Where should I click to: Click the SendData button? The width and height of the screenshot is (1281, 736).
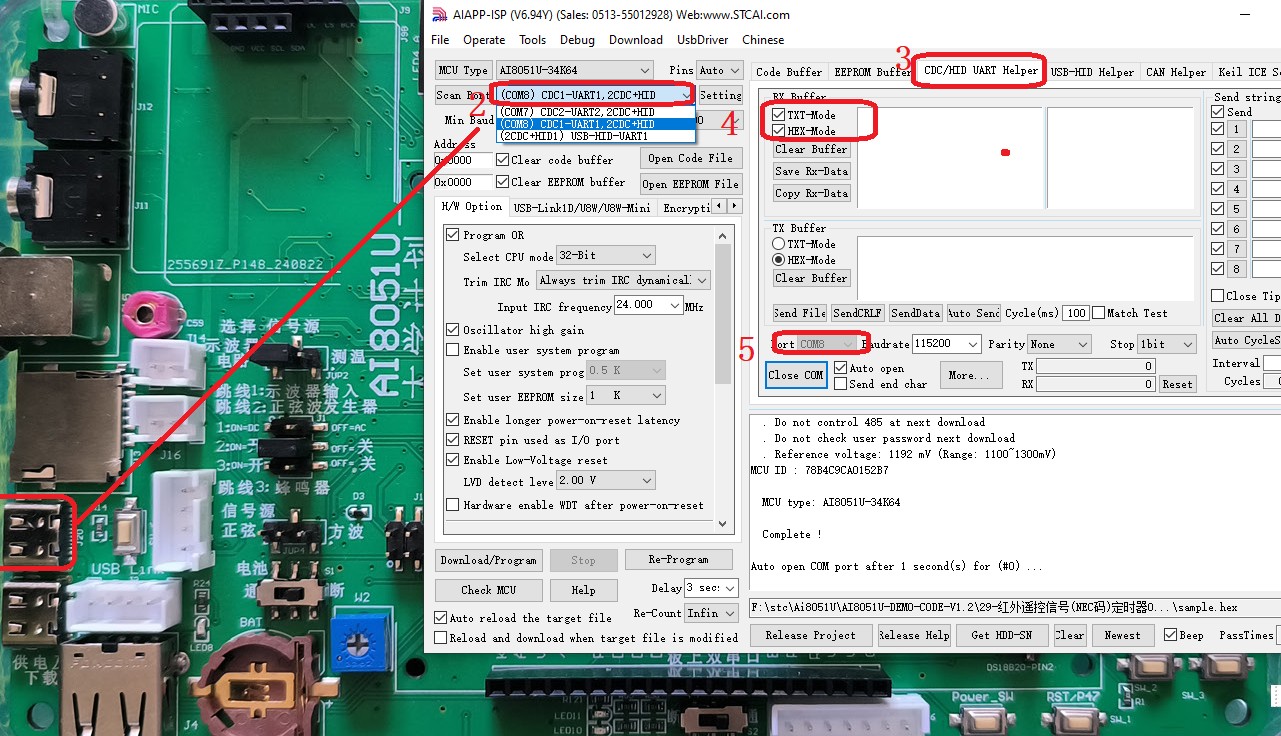(x=915, y=313)
